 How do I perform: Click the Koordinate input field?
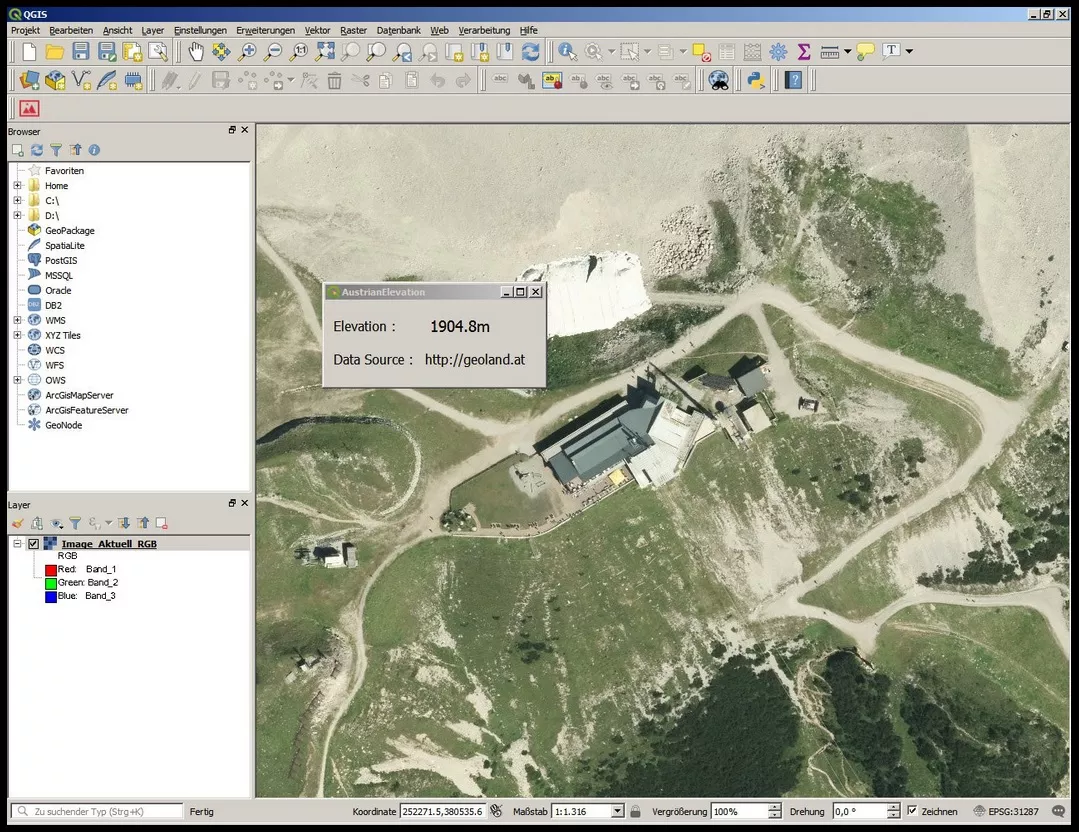[x=442, y=811]
